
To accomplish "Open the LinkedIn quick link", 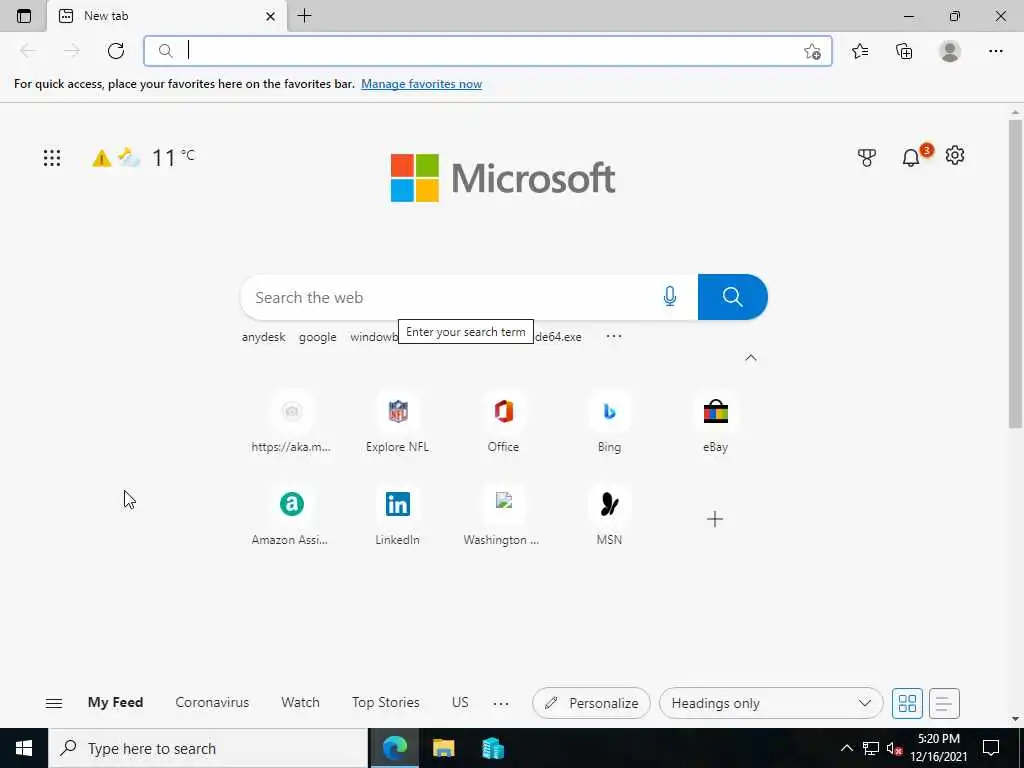I will click(x=397, y=516).
